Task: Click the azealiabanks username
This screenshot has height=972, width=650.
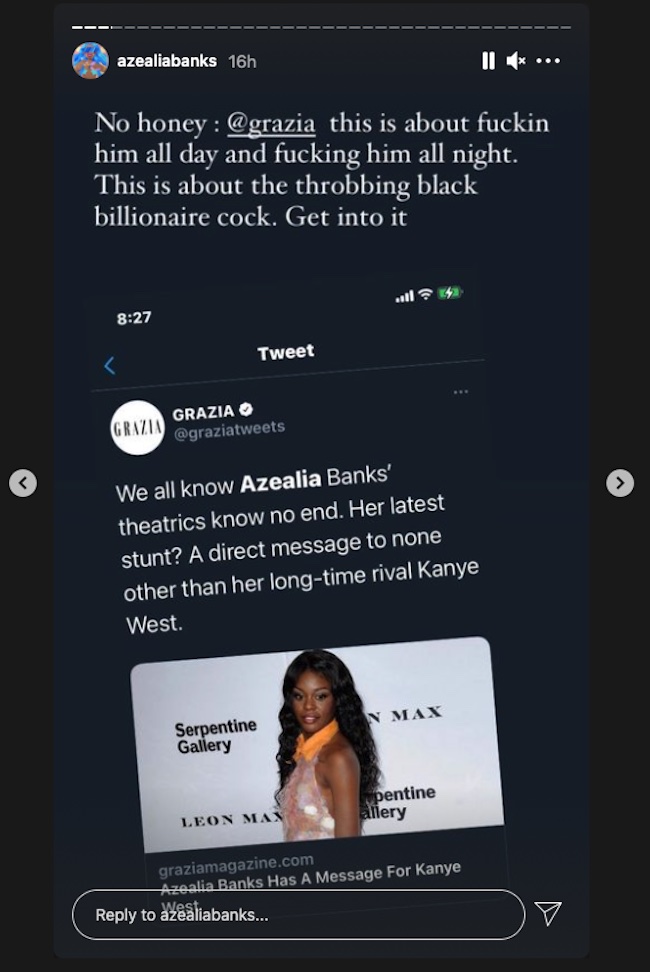Action: click(x=167, y=61)
